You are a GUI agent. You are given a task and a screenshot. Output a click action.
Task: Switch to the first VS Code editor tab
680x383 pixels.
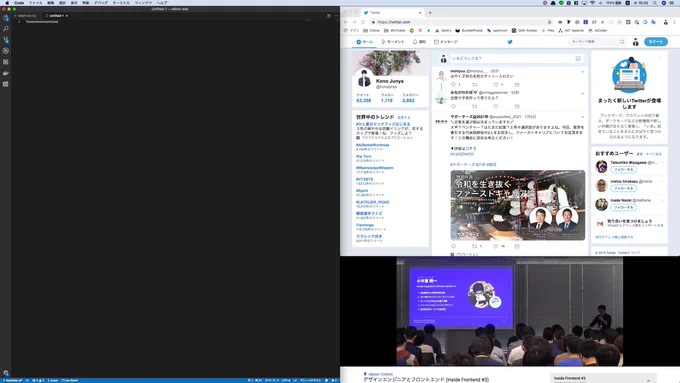(27, 16)
